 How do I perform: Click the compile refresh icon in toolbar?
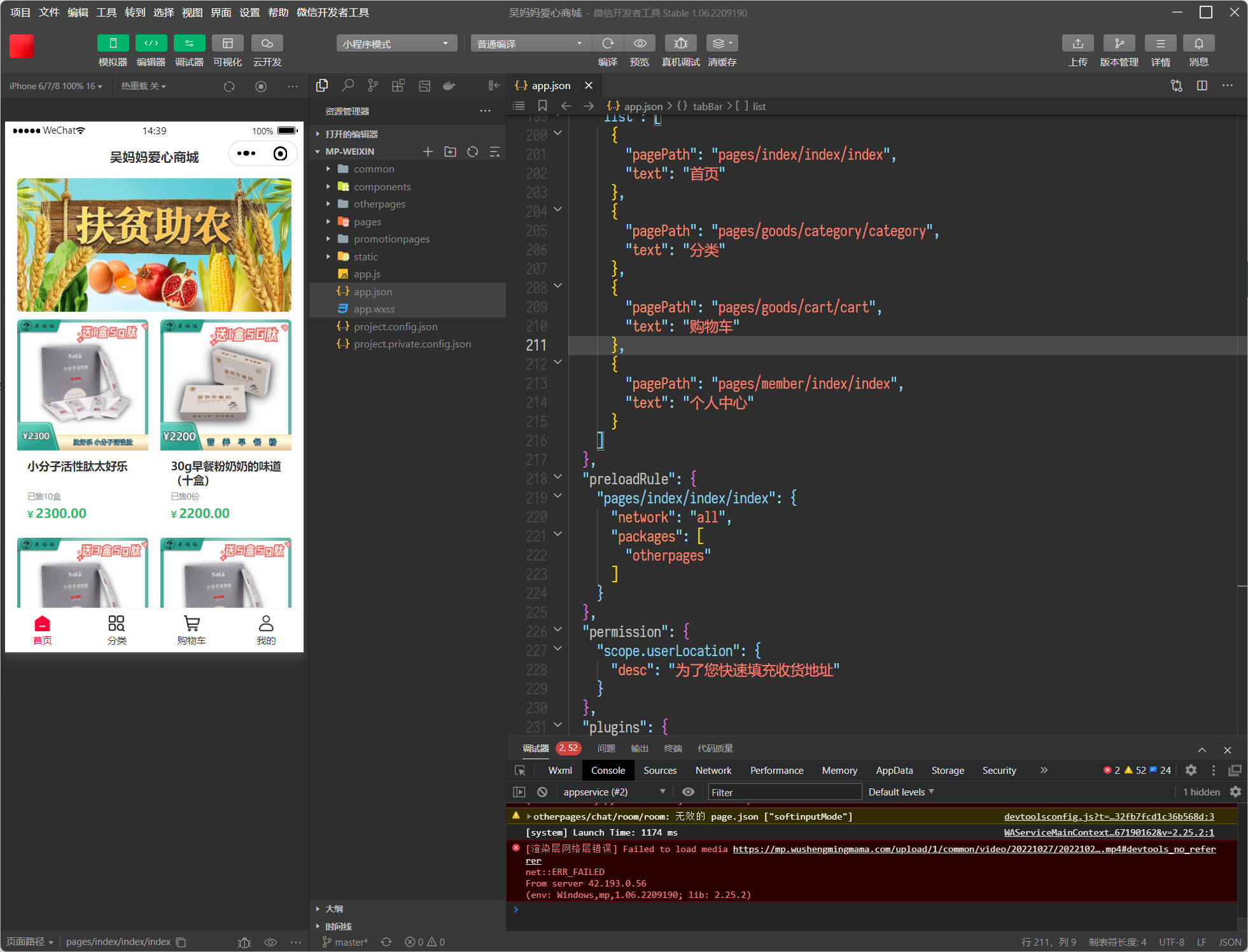click(x=608, y=43)
